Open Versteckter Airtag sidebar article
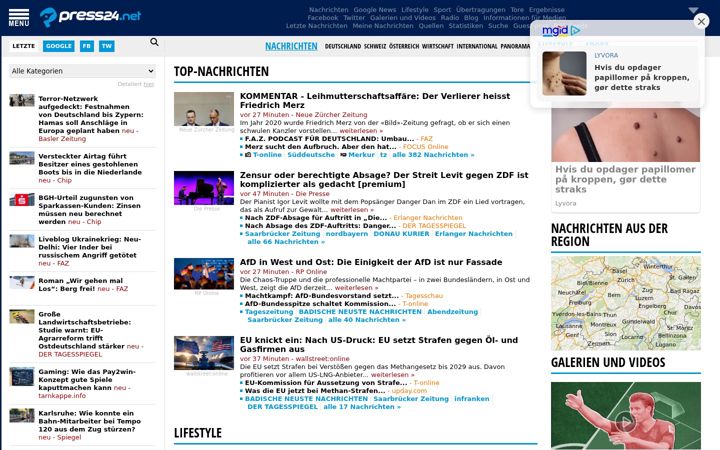 [90, 164]
